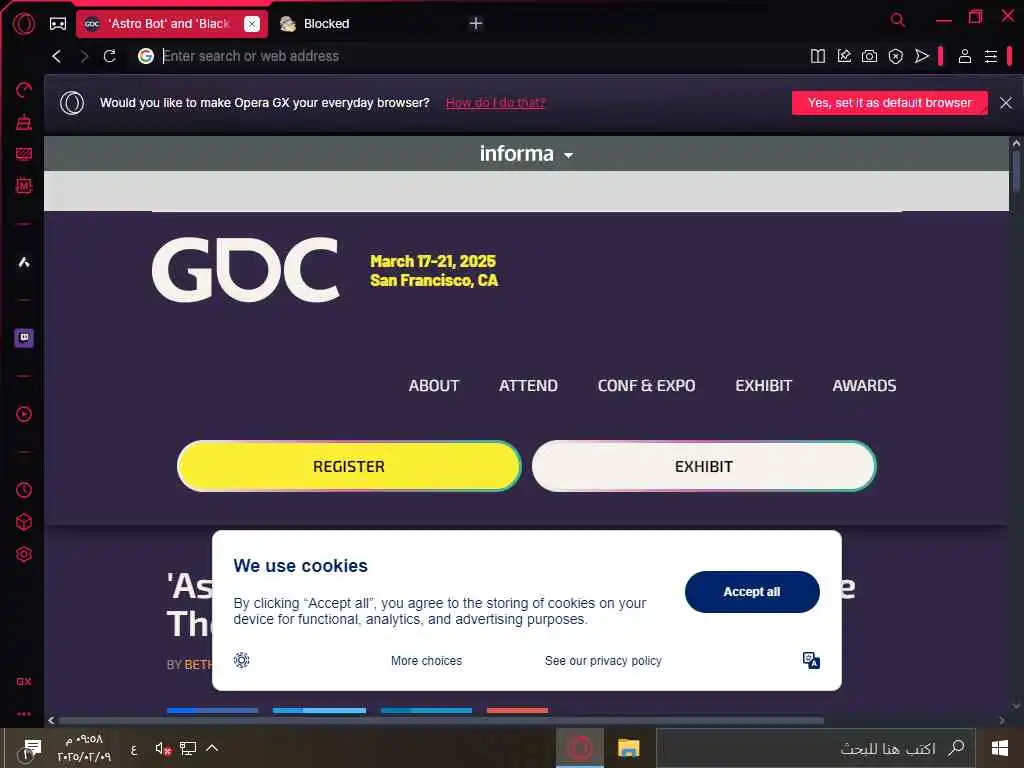
Task: Go back to previous page
Action: (x=57, y=56)
